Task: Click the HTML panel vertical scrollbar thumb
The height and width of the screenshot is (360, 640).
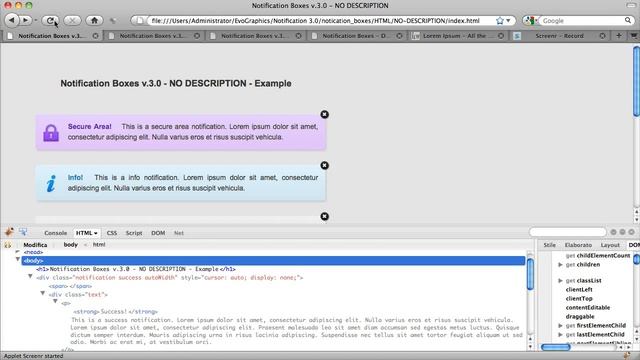Action: (530, 274)
